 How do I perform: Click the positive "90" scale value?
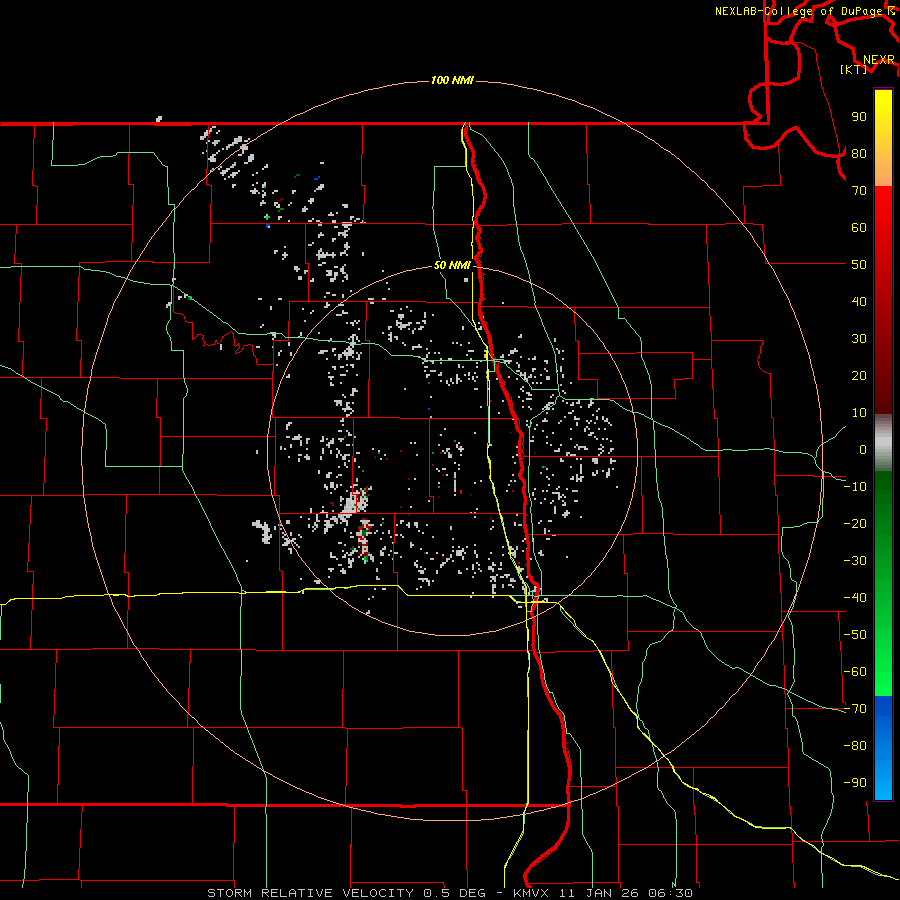coord(859,117)
